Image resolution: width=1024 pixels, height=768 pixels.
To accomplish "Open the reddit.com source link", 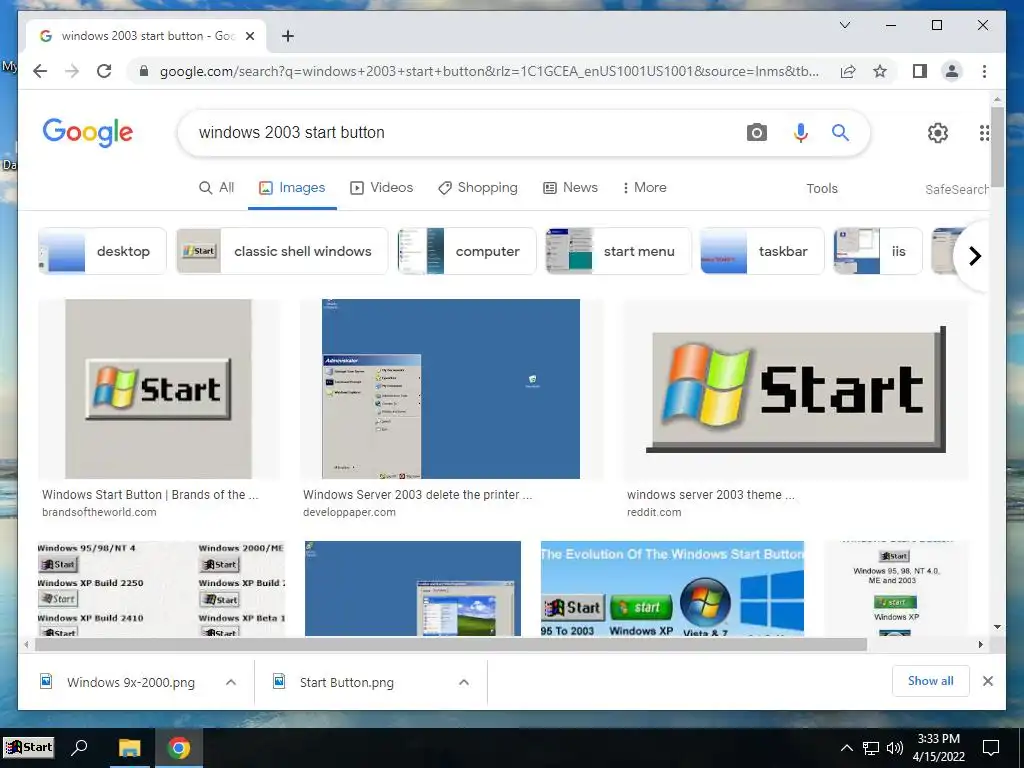I will click(654, 512).
